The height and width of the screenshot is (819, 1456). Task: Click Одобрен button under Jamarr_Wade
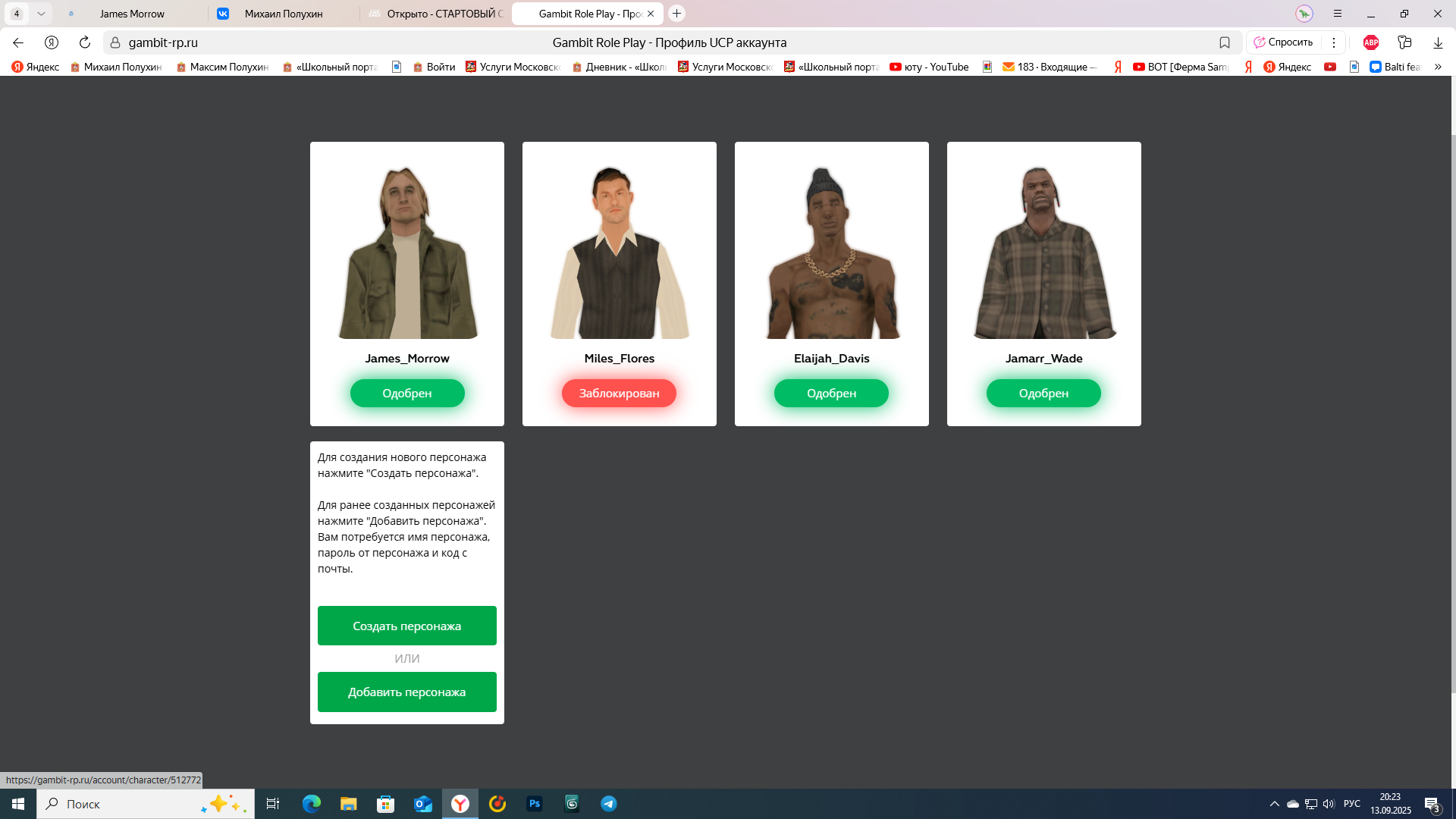[1043, 393]
